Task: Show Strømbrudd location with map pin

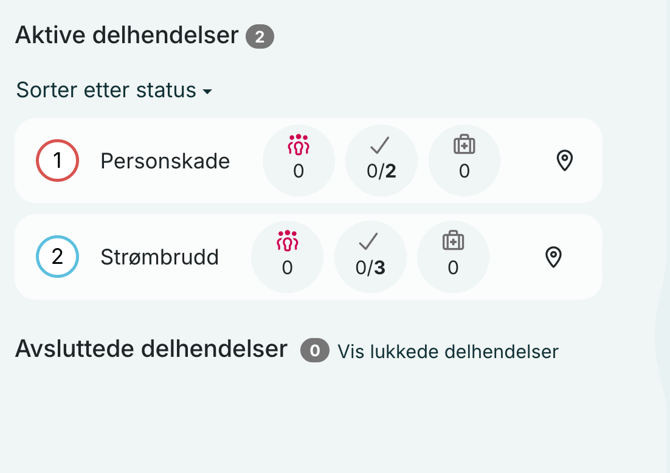Action: pos(553,257)
